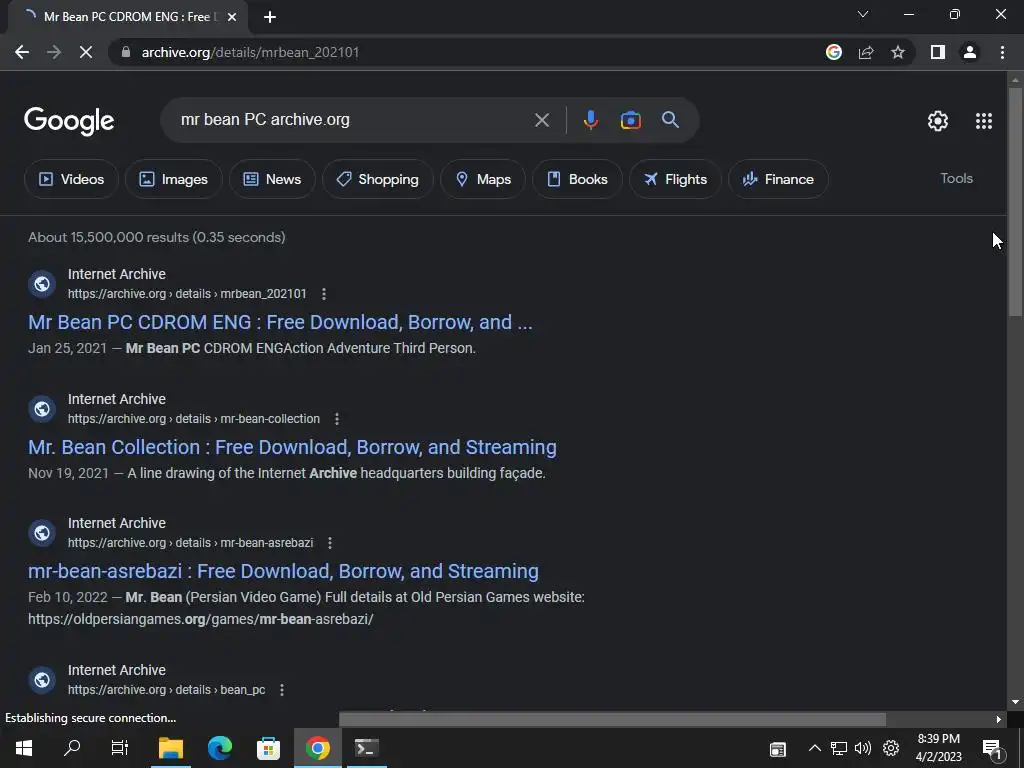Submit search with magnifier icon
Viewport: 1024px width, 768px height.
[x=670, y=120]
